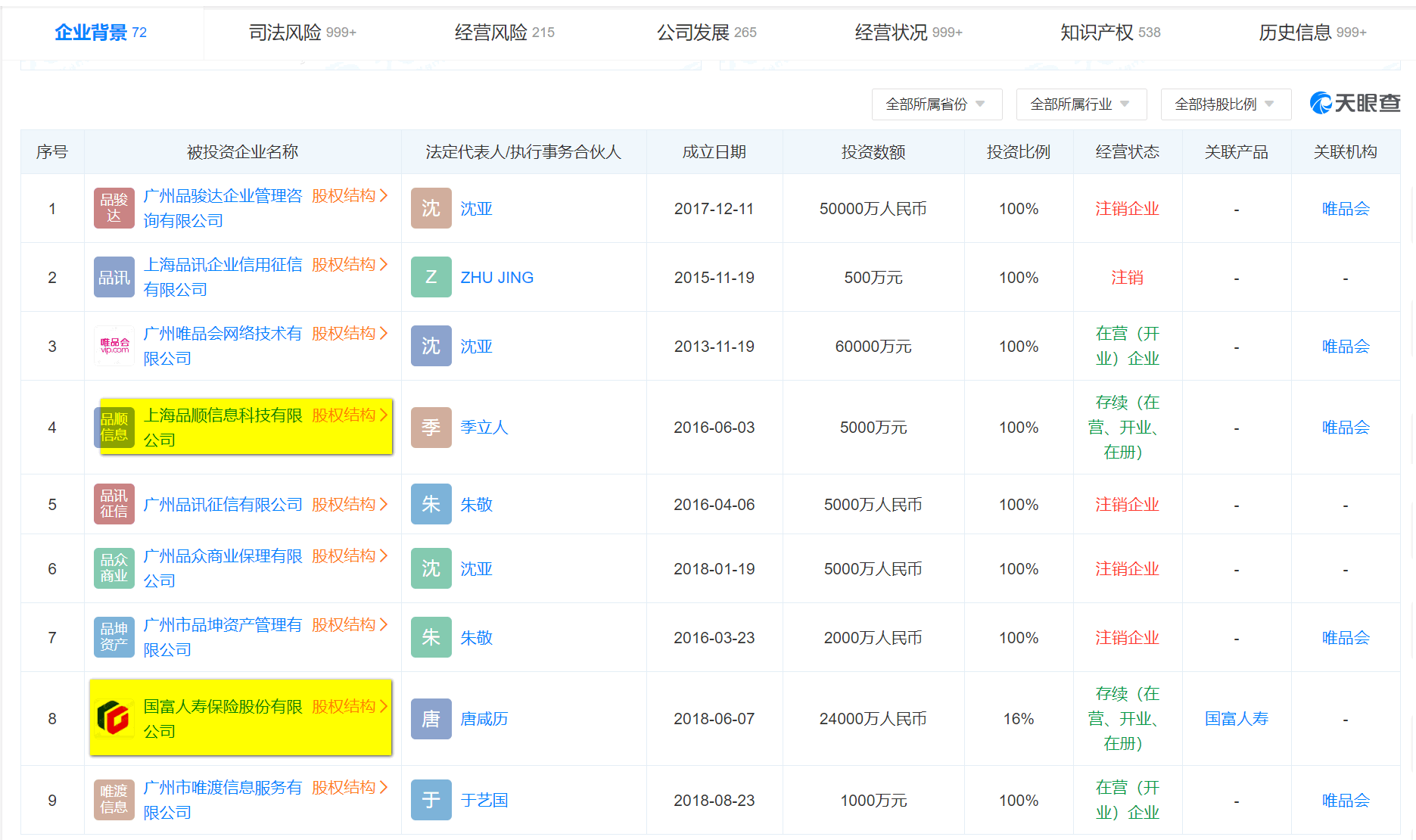
Task: Open 上海品顺信息科技有限公司 company link
Action: (223, 428)
